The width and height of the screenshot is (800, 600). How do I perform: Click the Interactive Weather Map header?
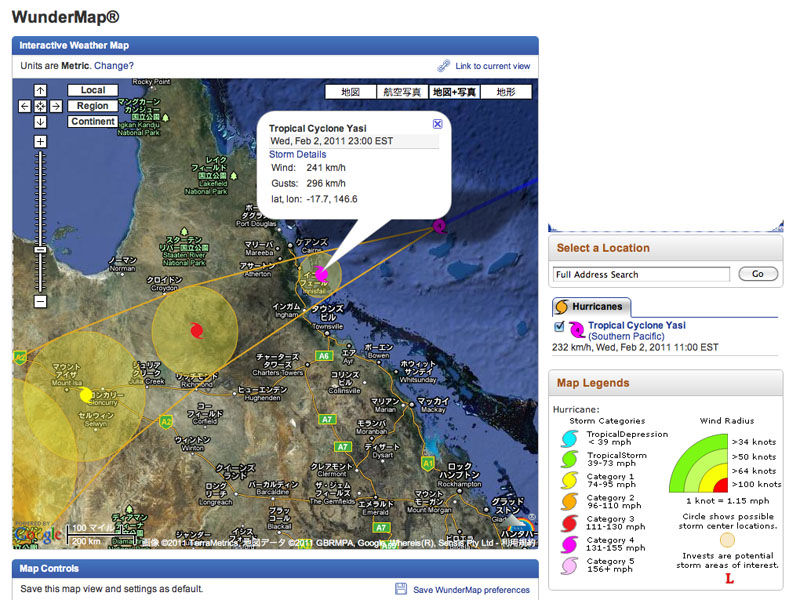(276, 45)
